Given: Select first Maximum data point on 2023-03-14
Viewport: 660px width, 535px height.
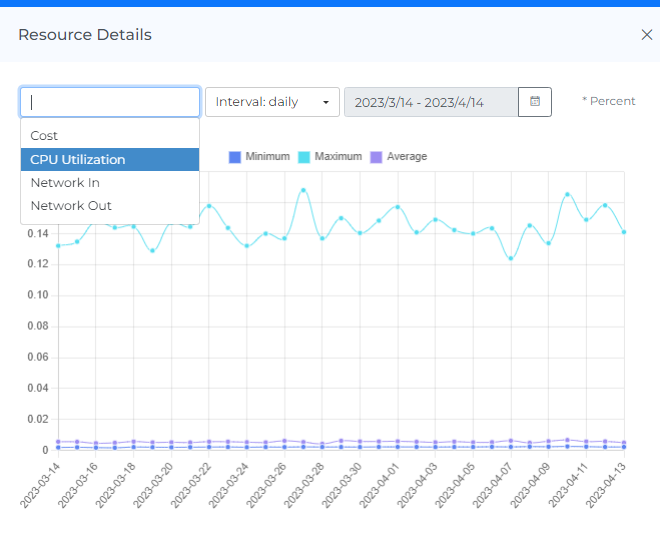Looking at the screenshot, I should point(58,245).
